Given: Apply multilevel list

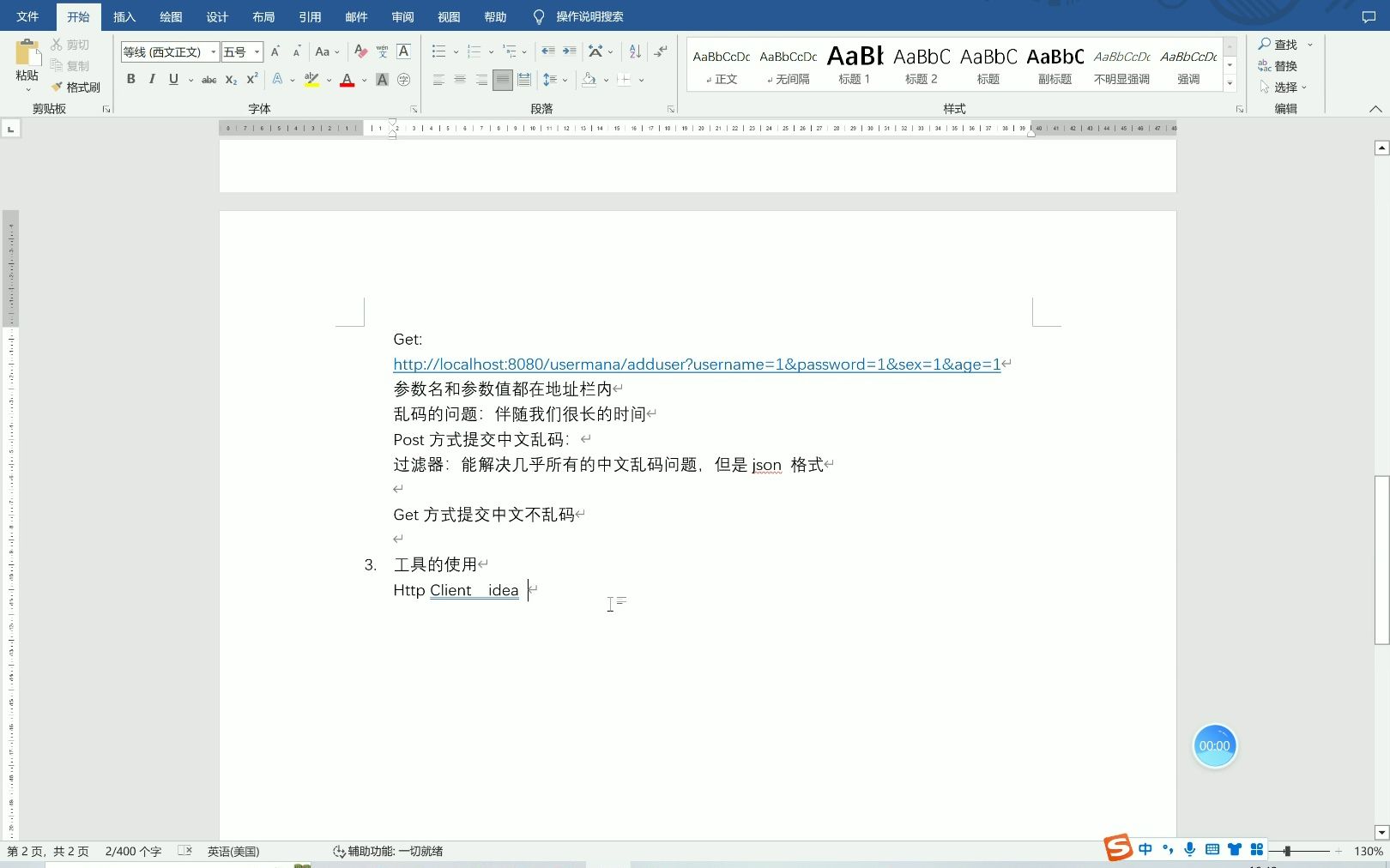Looking at the screenshot, I should coord(510,51).
